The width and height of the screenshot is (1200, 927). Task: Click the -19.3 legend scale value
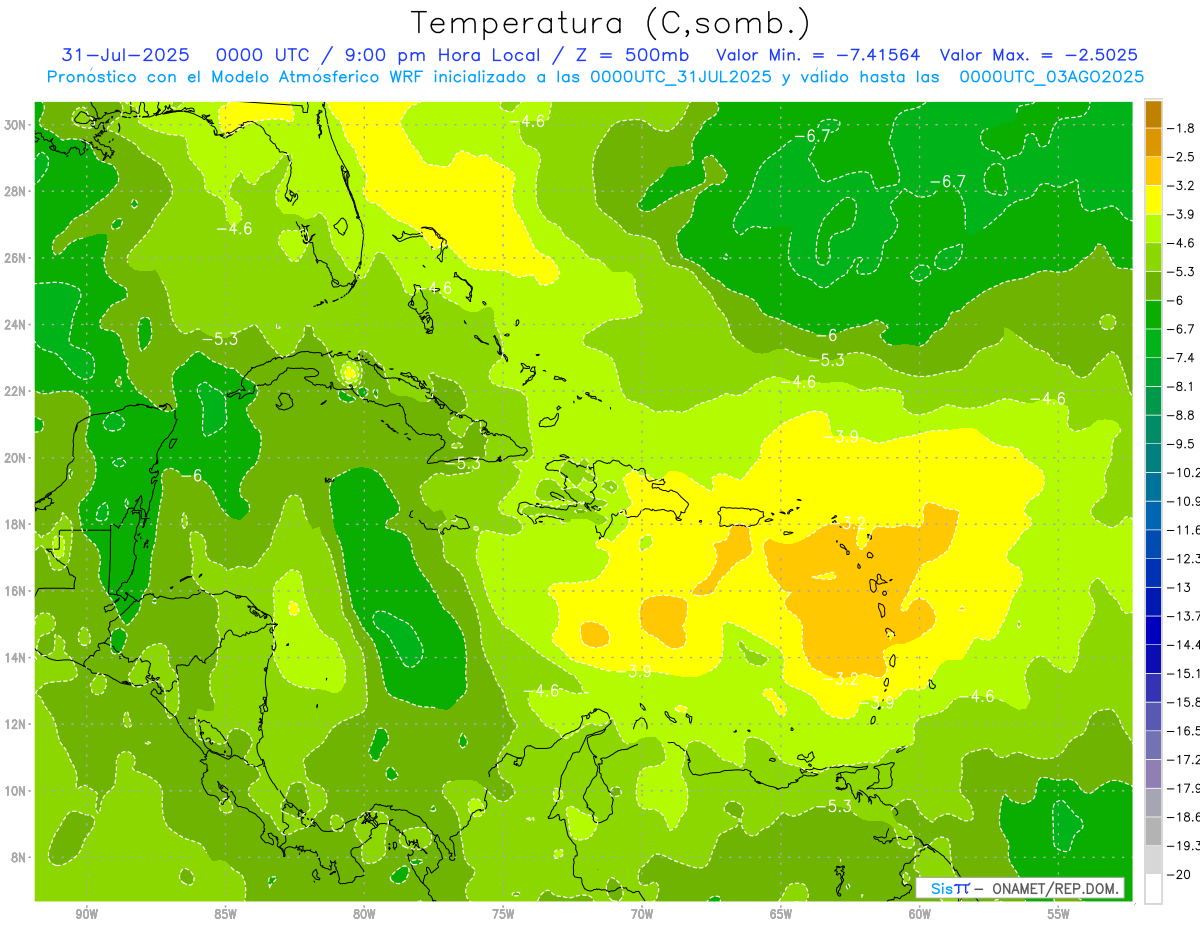point(1183,845)
